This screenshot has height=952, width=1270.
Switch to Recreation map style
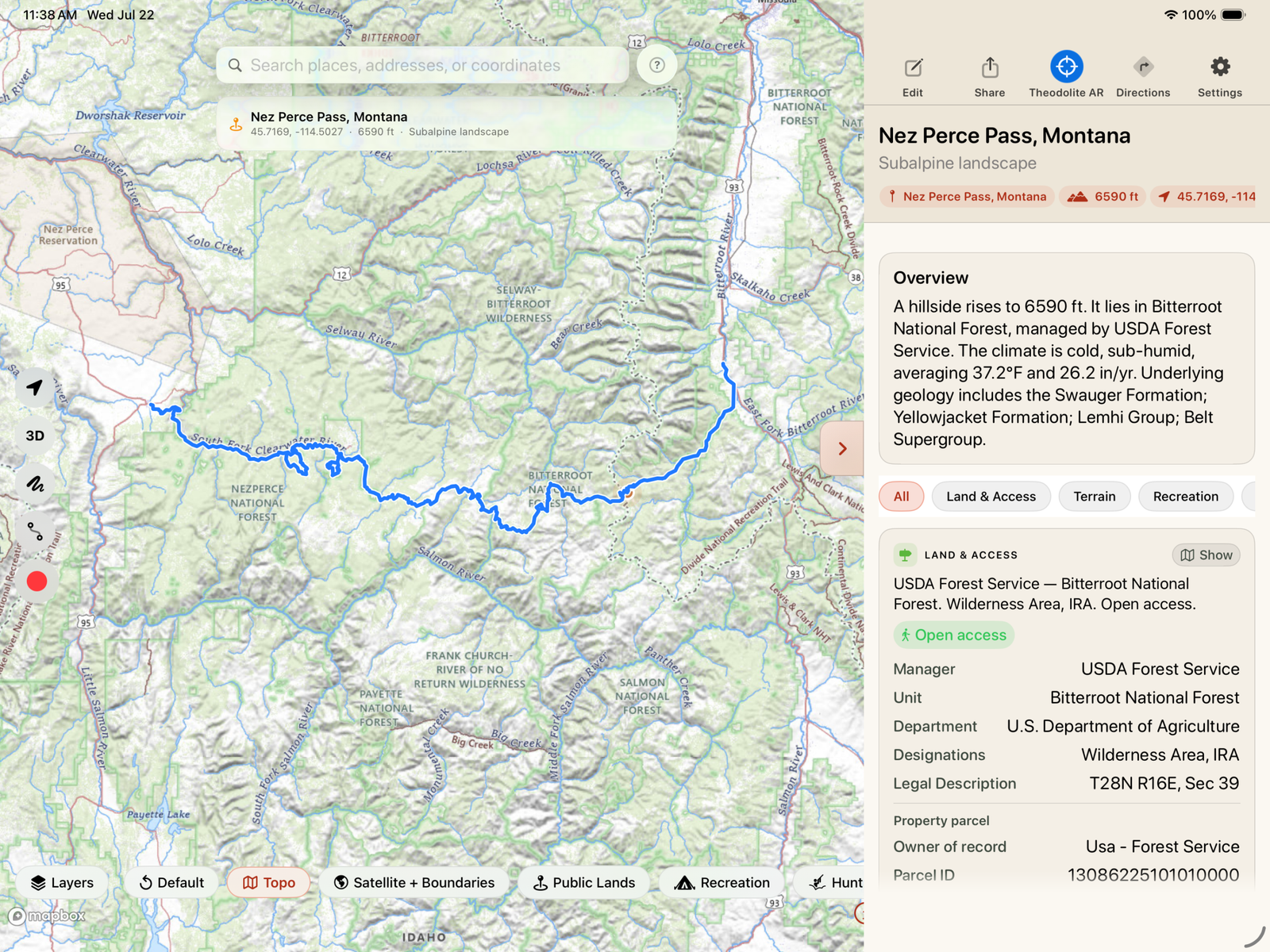click(x=722, y=882)
